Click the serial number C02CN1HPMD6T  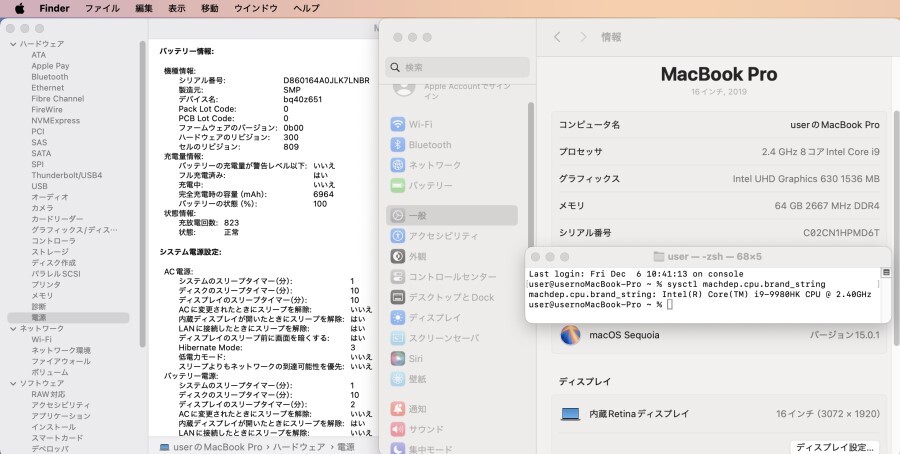pos(841,233)
